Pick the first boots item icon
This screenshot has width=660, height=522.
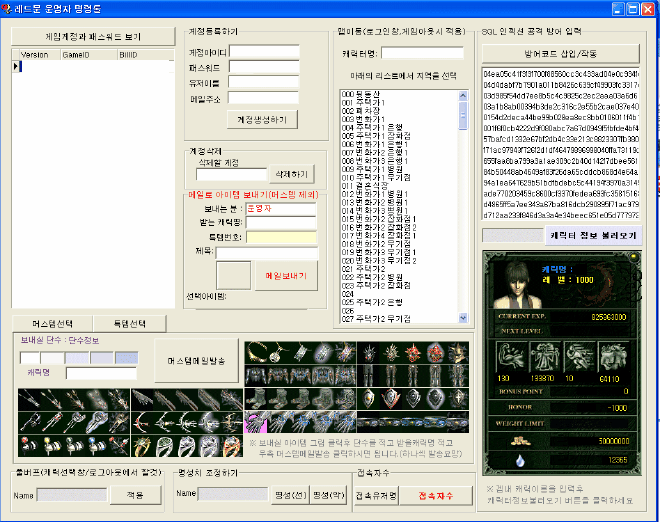256,398
